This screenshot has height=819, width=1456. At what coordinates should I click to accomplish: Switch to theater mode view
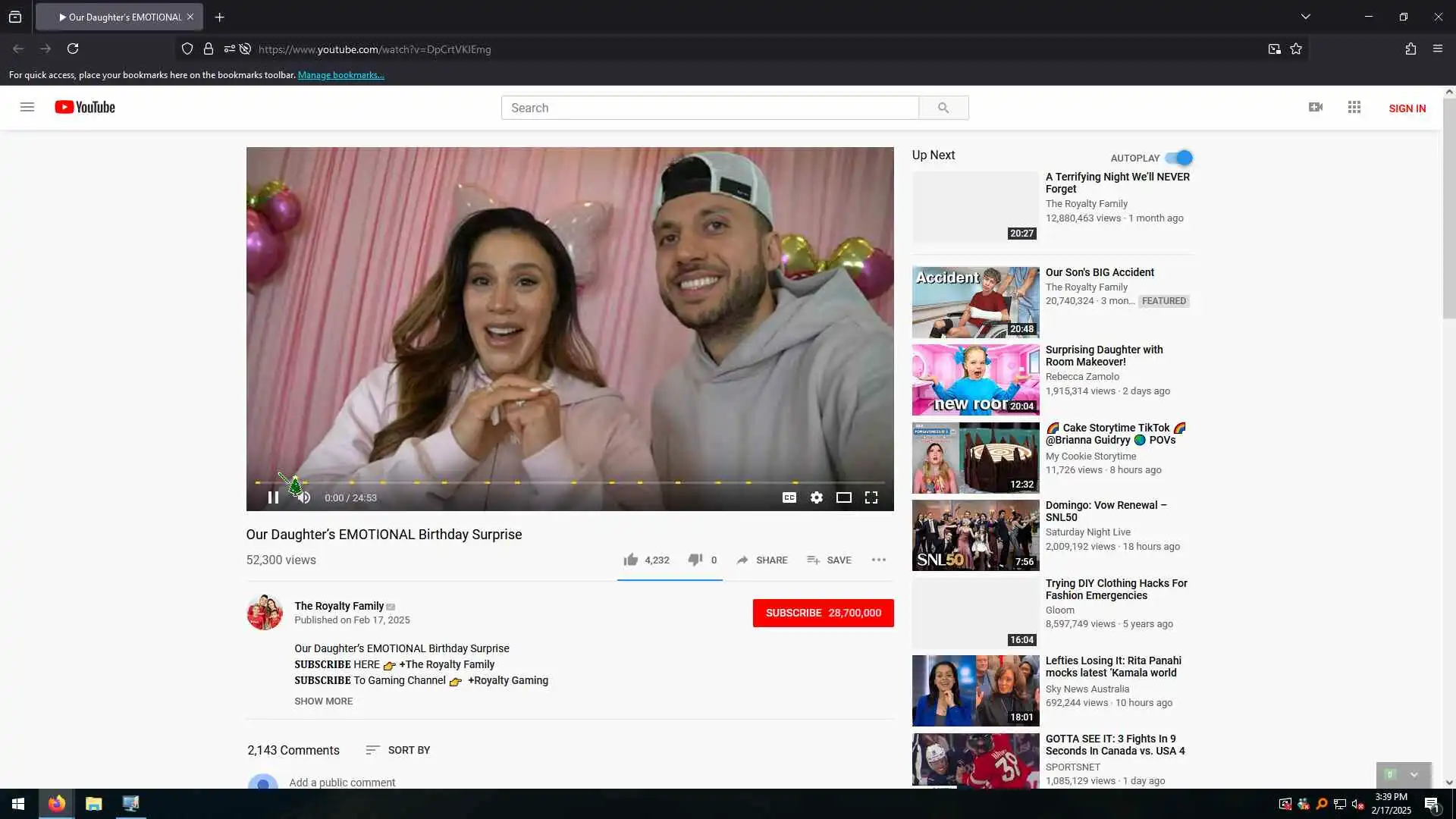click(843, 497)
